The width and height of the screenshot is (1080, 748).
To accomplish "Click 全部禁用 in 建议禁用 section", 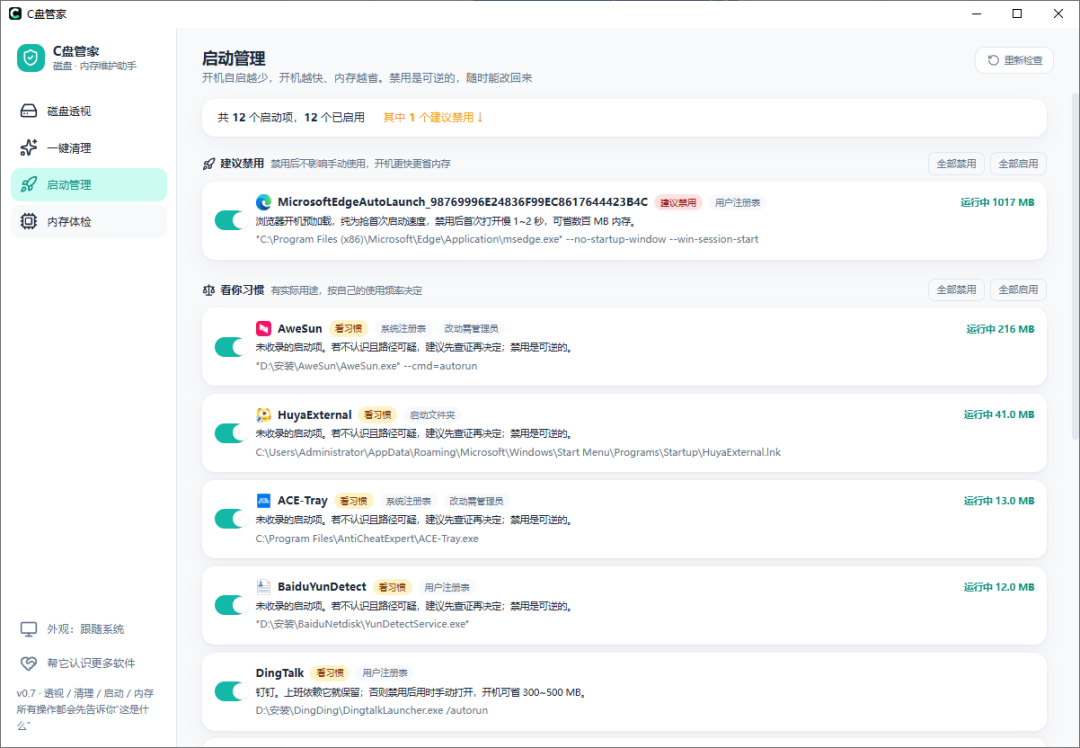I will (956, 164).
